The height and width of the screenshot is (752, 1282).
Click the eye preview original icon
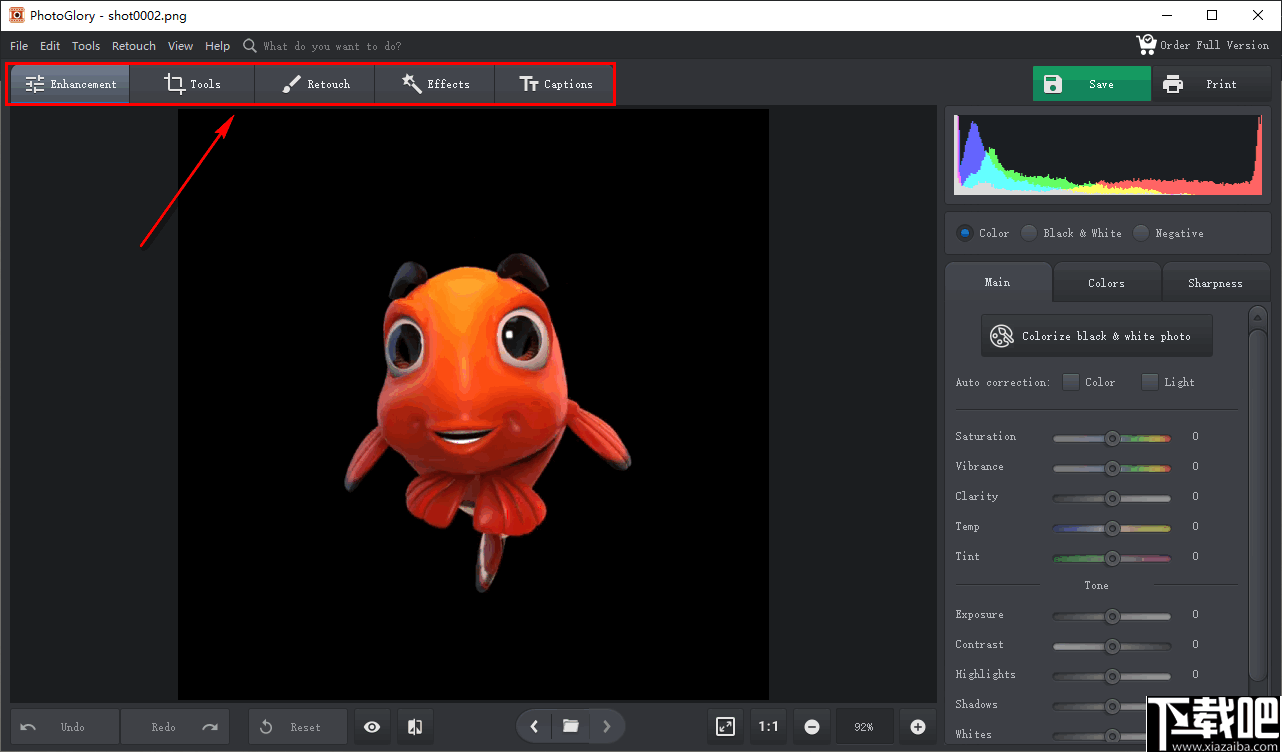pos(372,727)
